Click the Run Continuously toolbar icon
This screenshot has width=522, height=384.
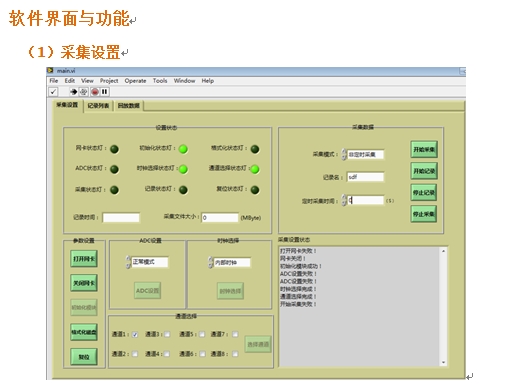tap(84, 92)
